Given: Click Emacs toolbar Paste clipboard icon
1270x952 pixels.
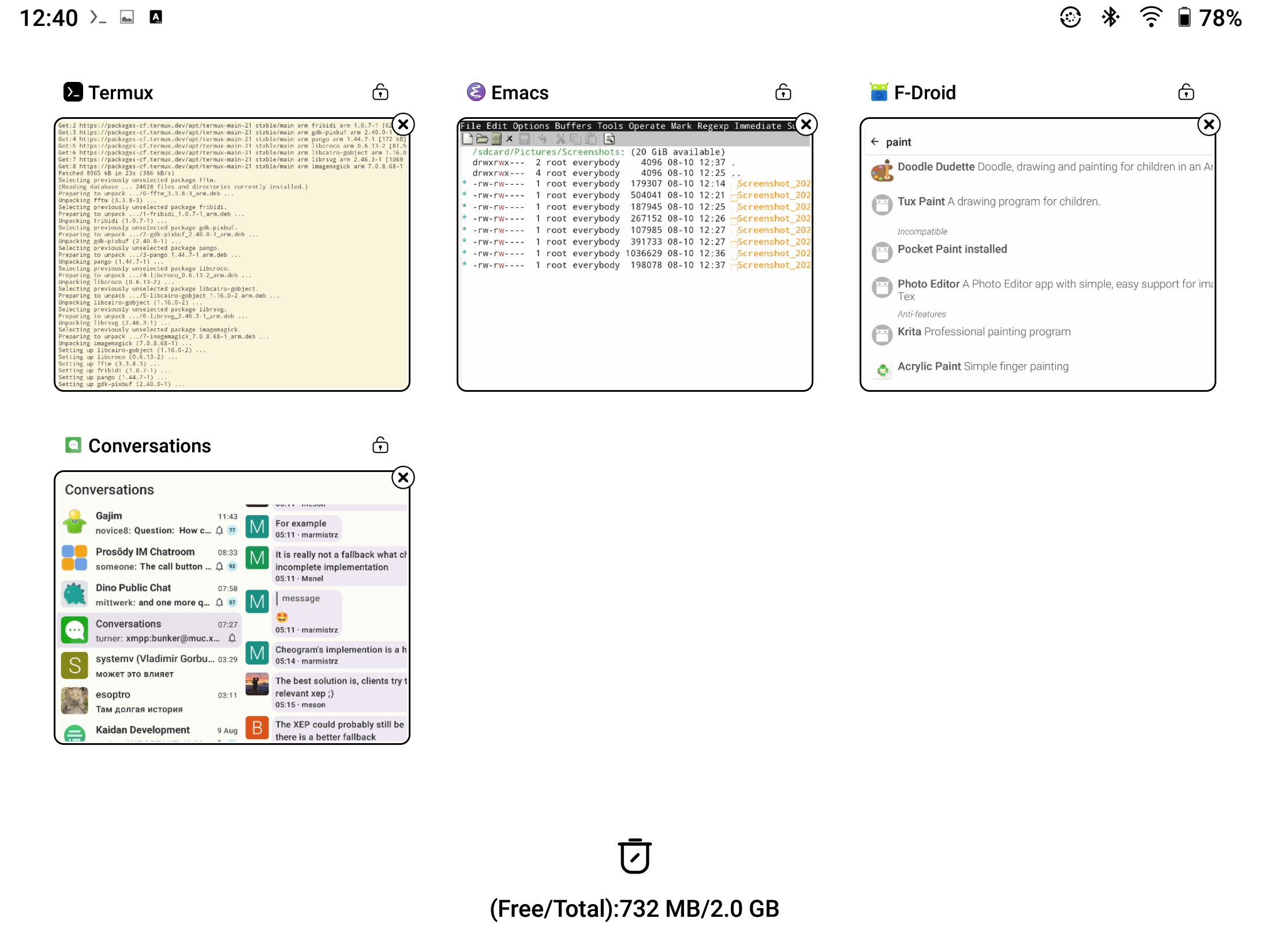Looking at the screenshot, I should pyautogui.click(x=591, y=138).
